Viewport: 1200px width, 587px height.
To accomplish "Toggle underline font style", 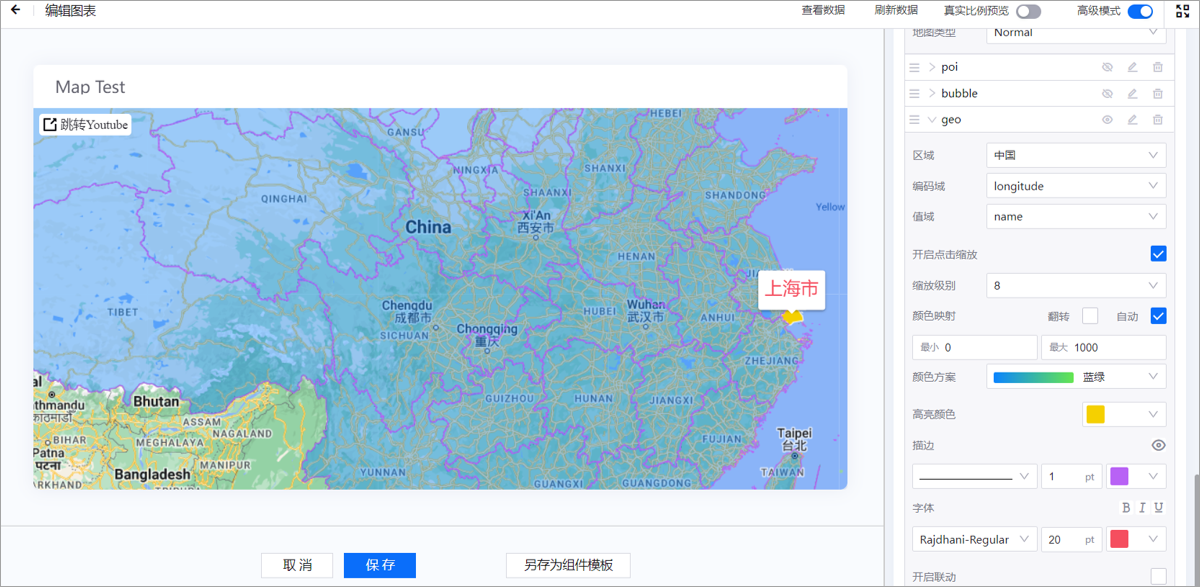I will (1158, 508).
